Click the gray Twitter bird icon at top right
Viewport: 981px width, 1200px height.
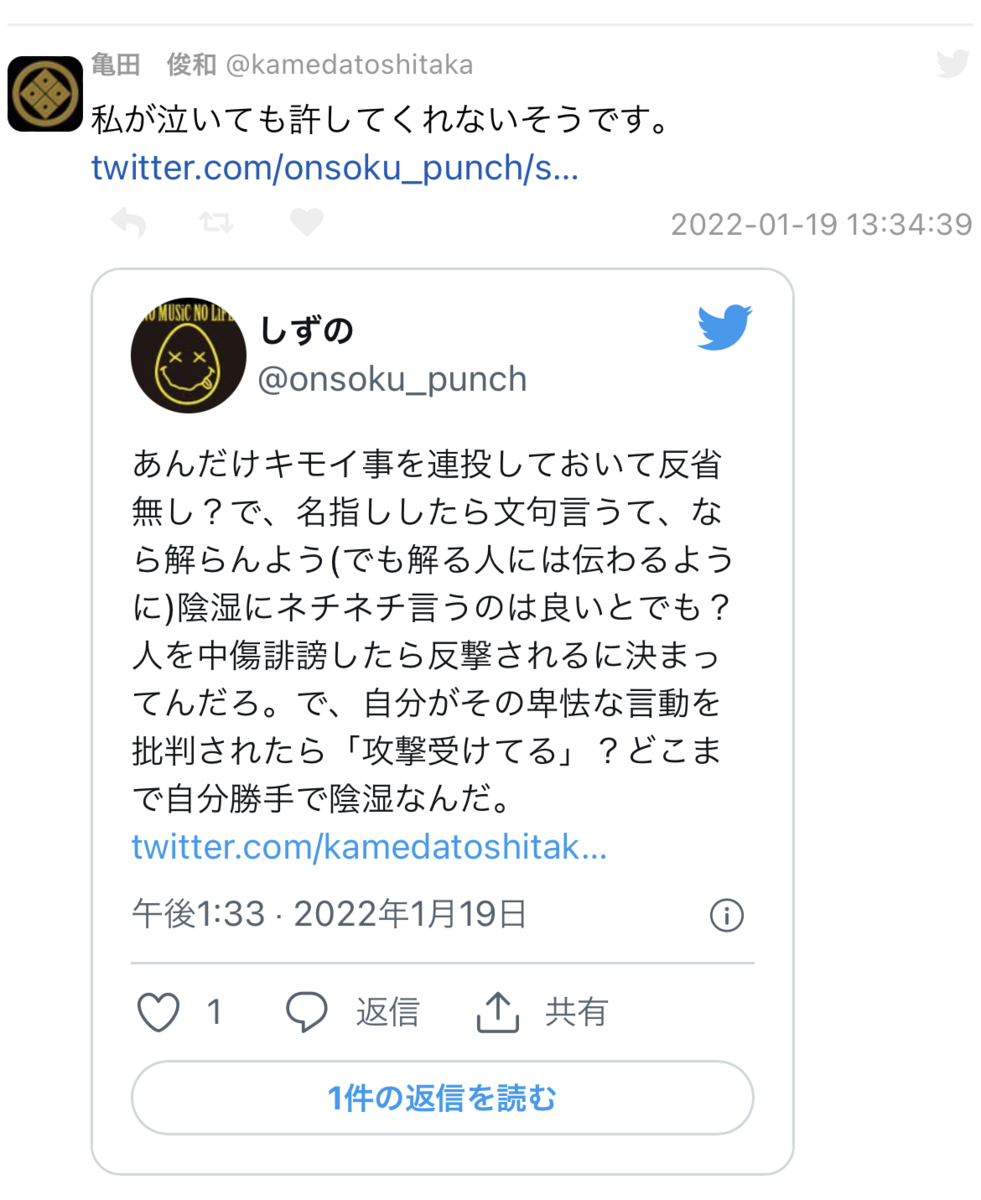(x=953, y=64)
